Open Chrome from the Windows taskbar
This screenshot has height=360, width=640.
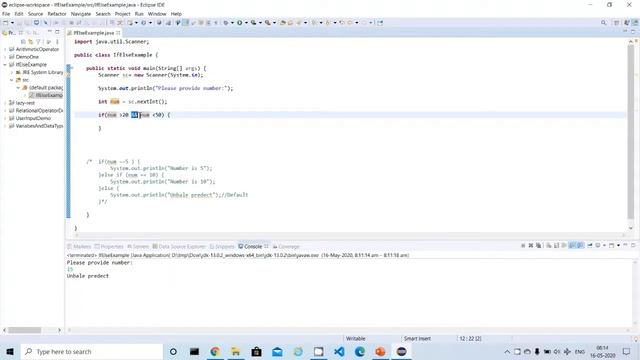[215, 351]
